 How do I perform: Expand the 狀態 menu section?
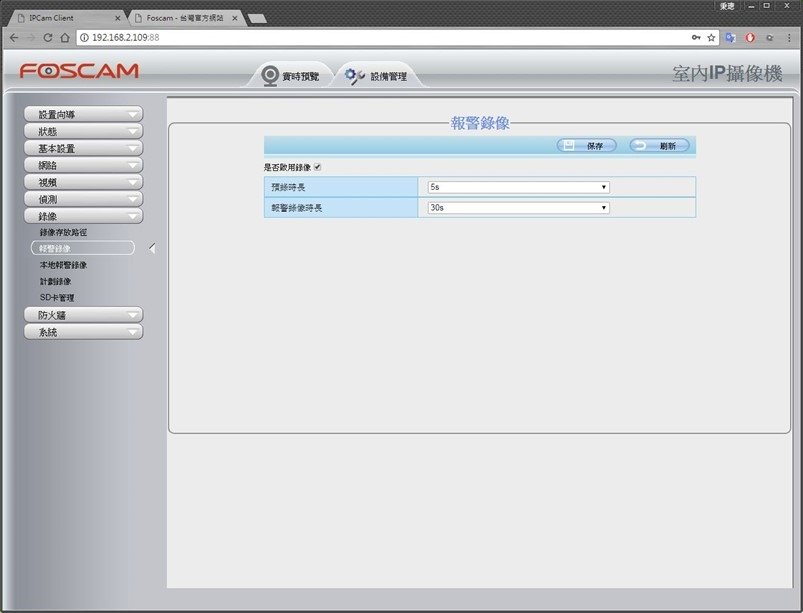click(83, 131)
